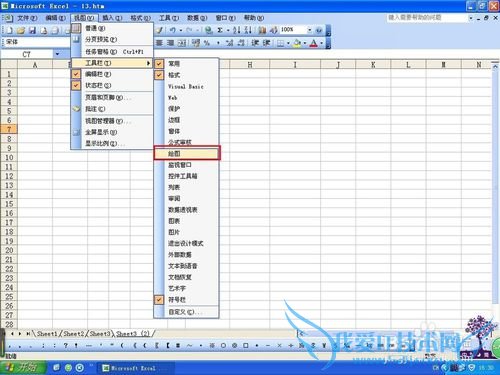Open the 插入 (Insert) menu

pyautogui.click(x=112, y=18)
